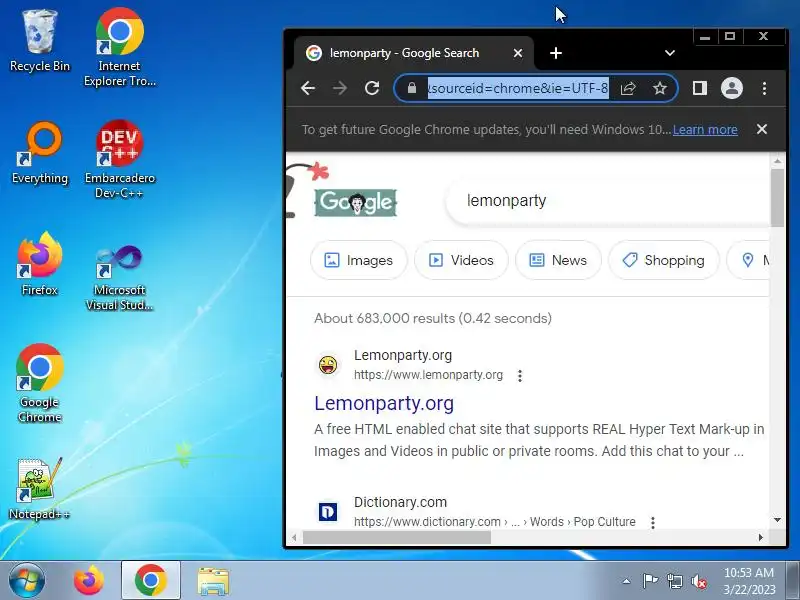Open Windows Start menu
Viewport: 800px width, 600px height.
coord(27,581)
